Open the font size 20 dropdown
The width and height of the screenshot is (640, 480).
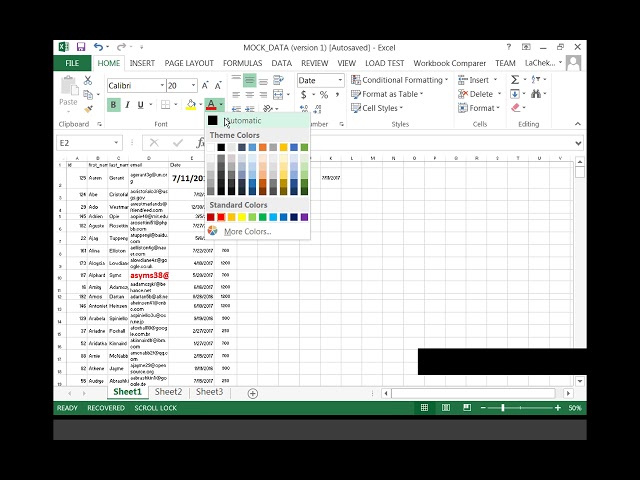(193, 85)
